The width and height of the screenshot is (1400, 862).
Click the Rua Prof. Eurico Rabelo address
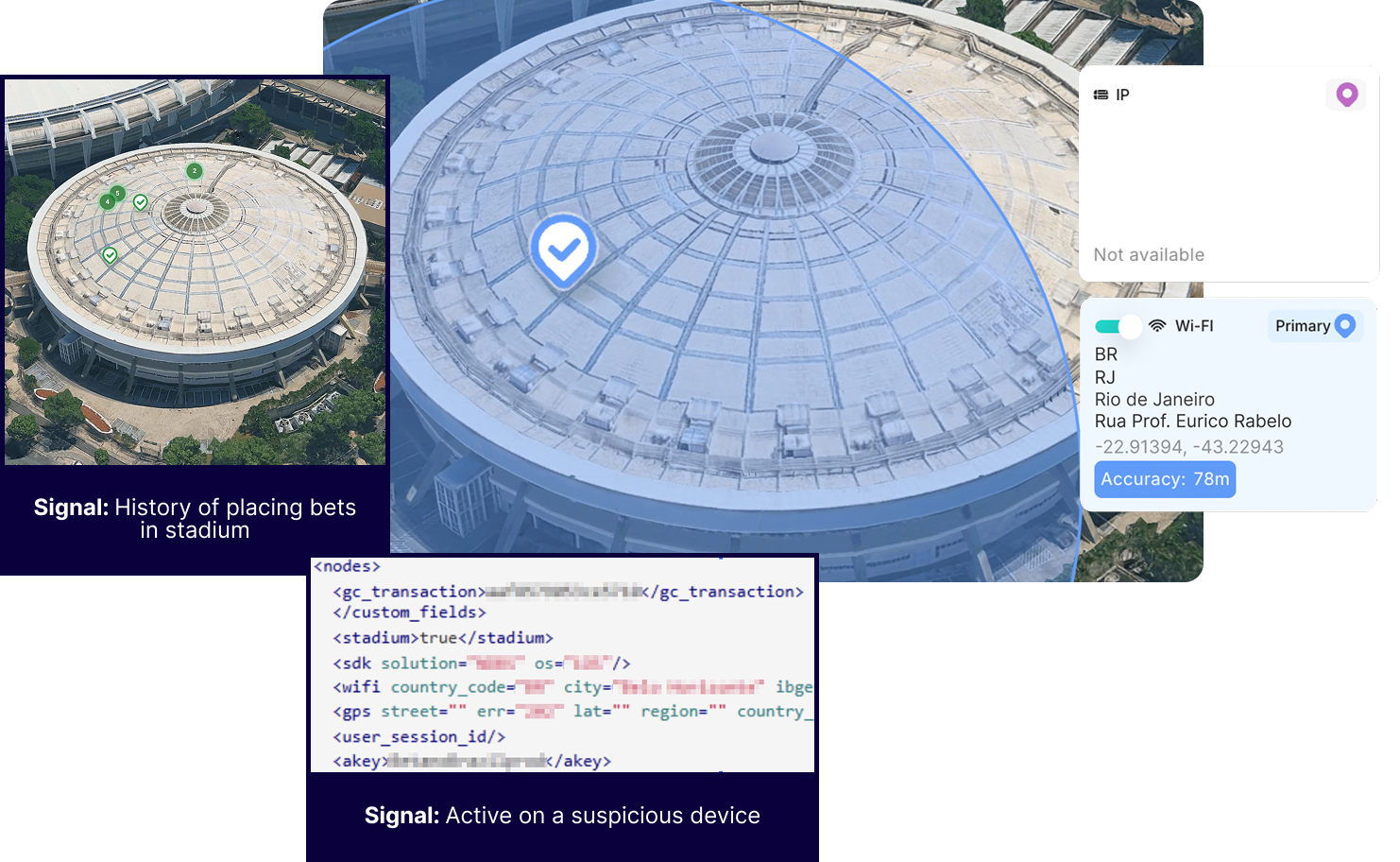(x=1192, y=422)
